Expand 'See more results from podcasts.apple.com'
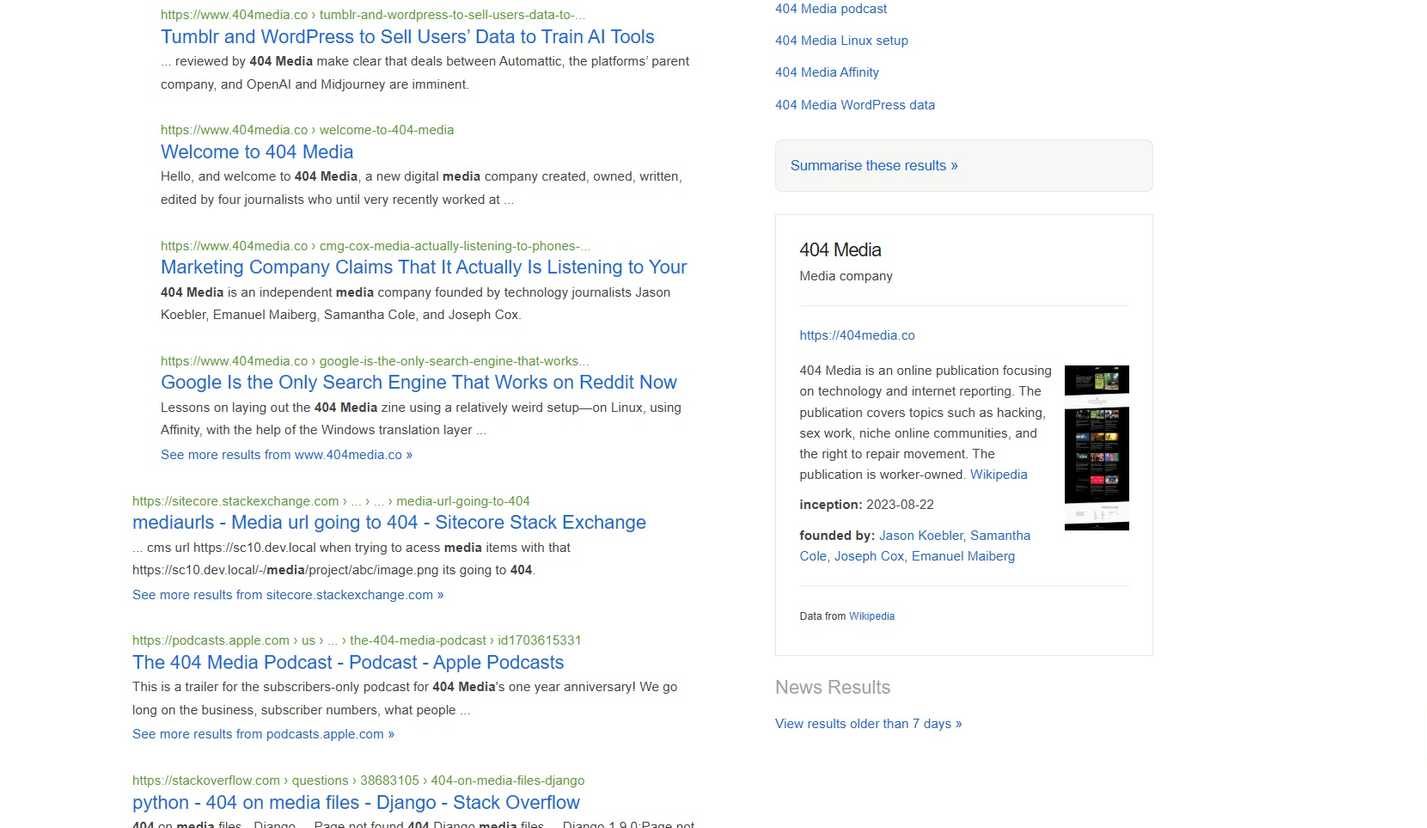The height and width of the screenshot is (828, 1427). (263, 734)
